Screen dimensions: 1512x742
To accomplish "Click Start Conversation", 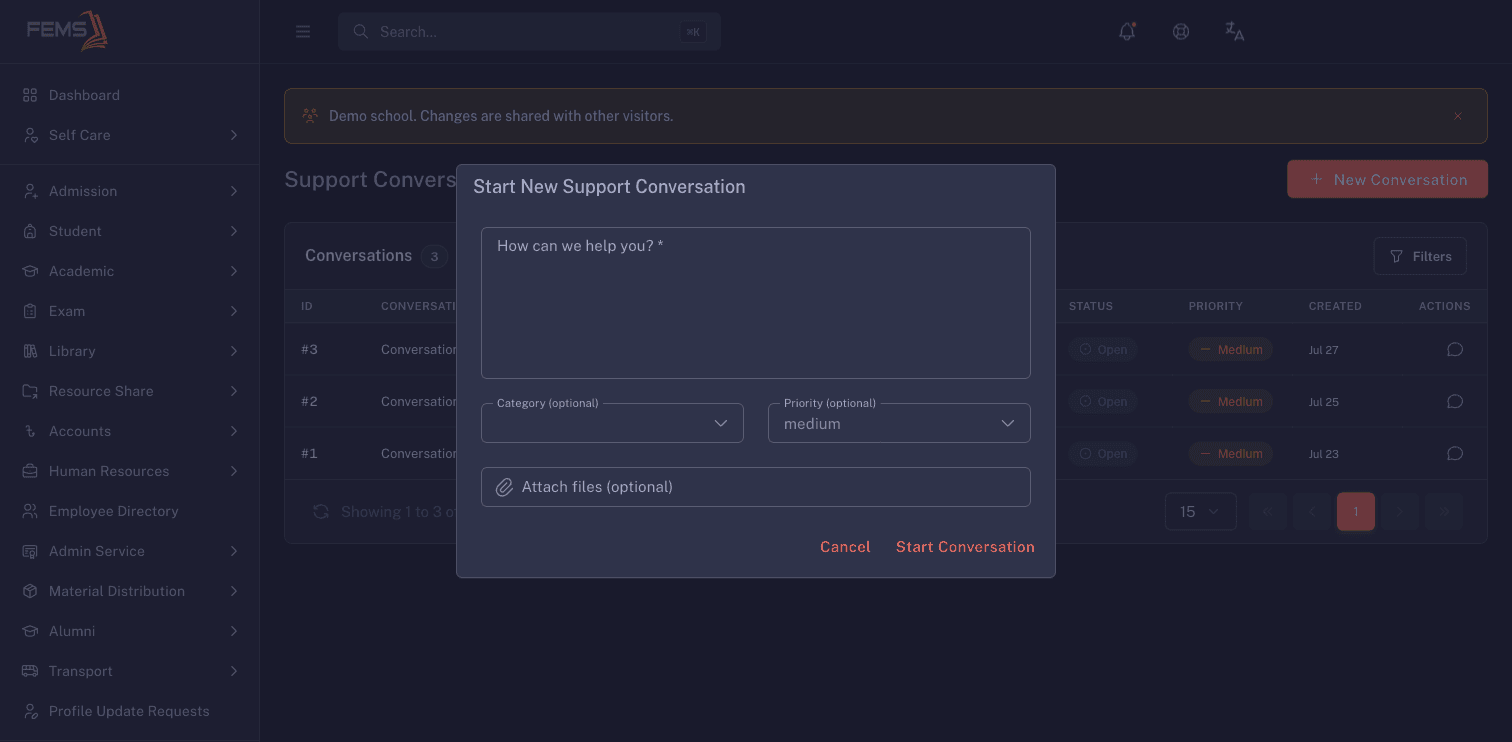I will tap(965, 547).
